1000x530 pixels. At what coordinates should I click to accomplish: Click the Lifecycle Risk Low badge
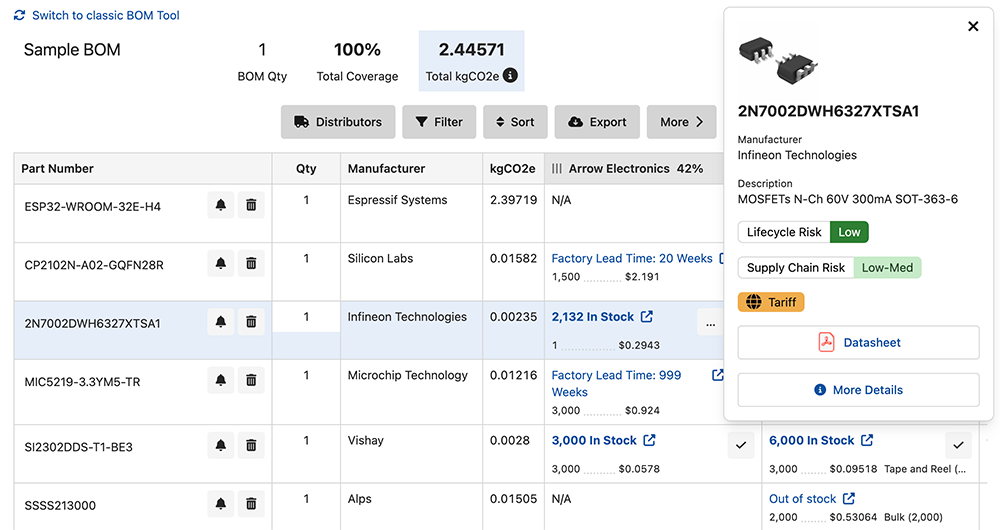pos(803,232)
